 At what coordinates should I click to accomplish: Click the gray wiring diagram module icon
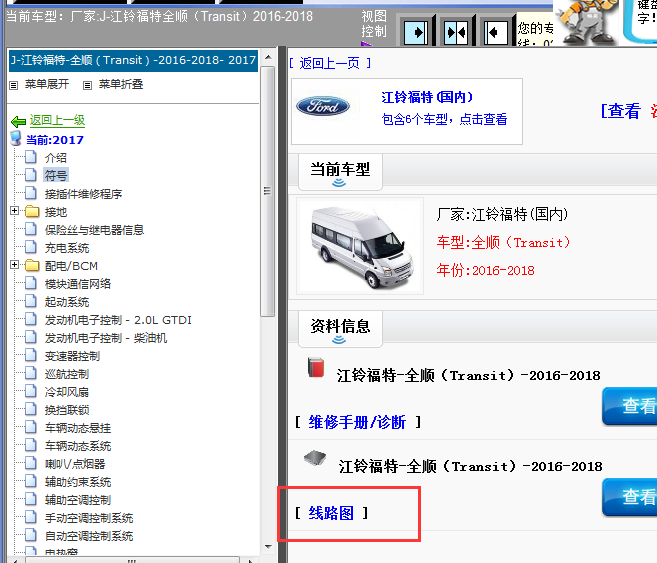pyautogui.click(x=315, y=458)
